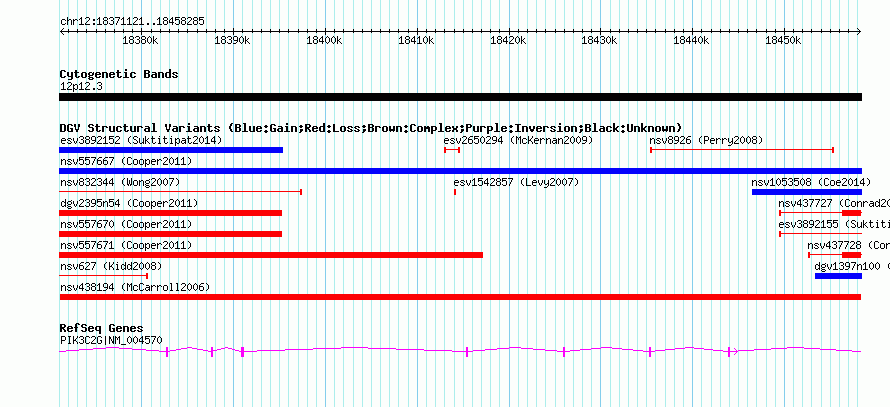Select the thin red nsv8926 loss line
This screenshot has width=890, height=407.
click(742, 150)
